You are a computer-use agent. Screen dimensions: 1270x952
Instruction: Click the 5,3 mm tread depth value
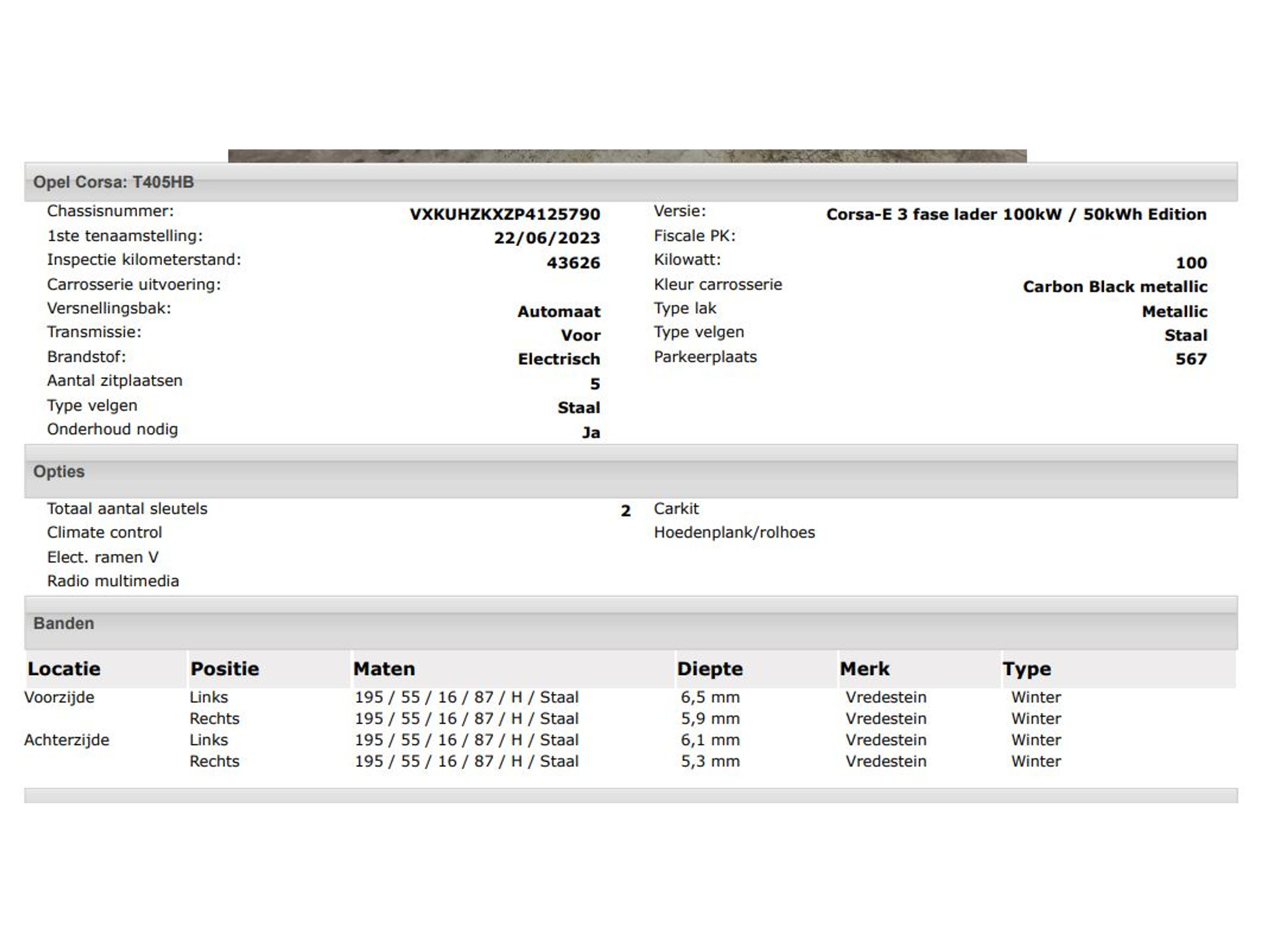(x=710, y=761)
